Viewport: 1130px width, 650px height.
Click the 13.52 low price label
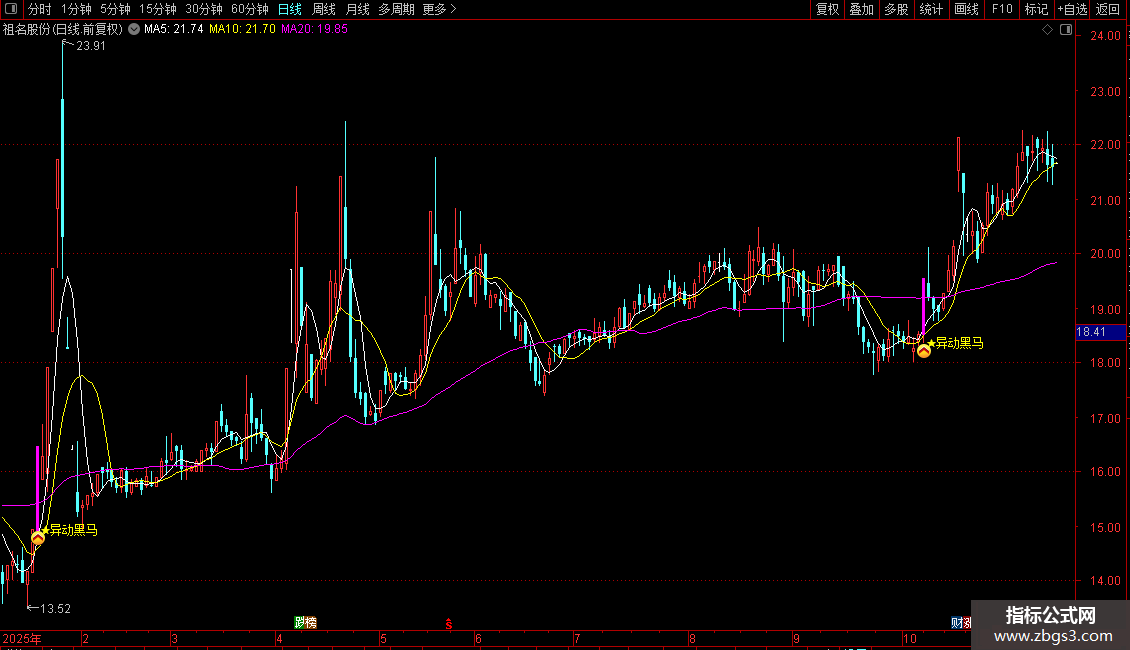click(55, 609)
